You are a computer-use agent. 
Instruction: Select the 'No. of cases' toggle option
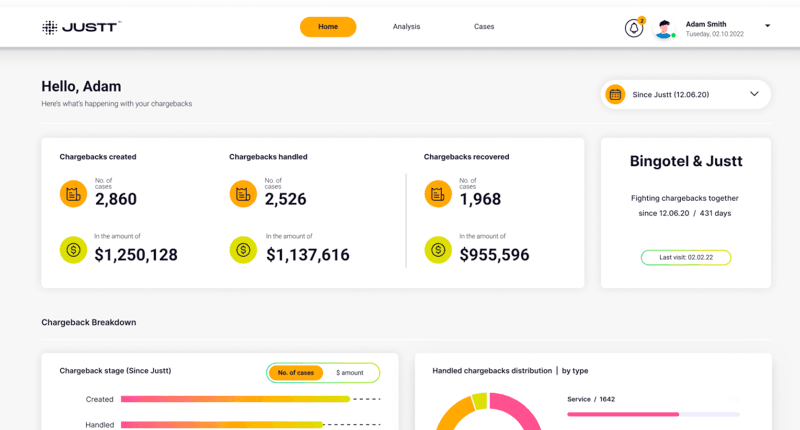pyautogui.click(x=296, y=373)
